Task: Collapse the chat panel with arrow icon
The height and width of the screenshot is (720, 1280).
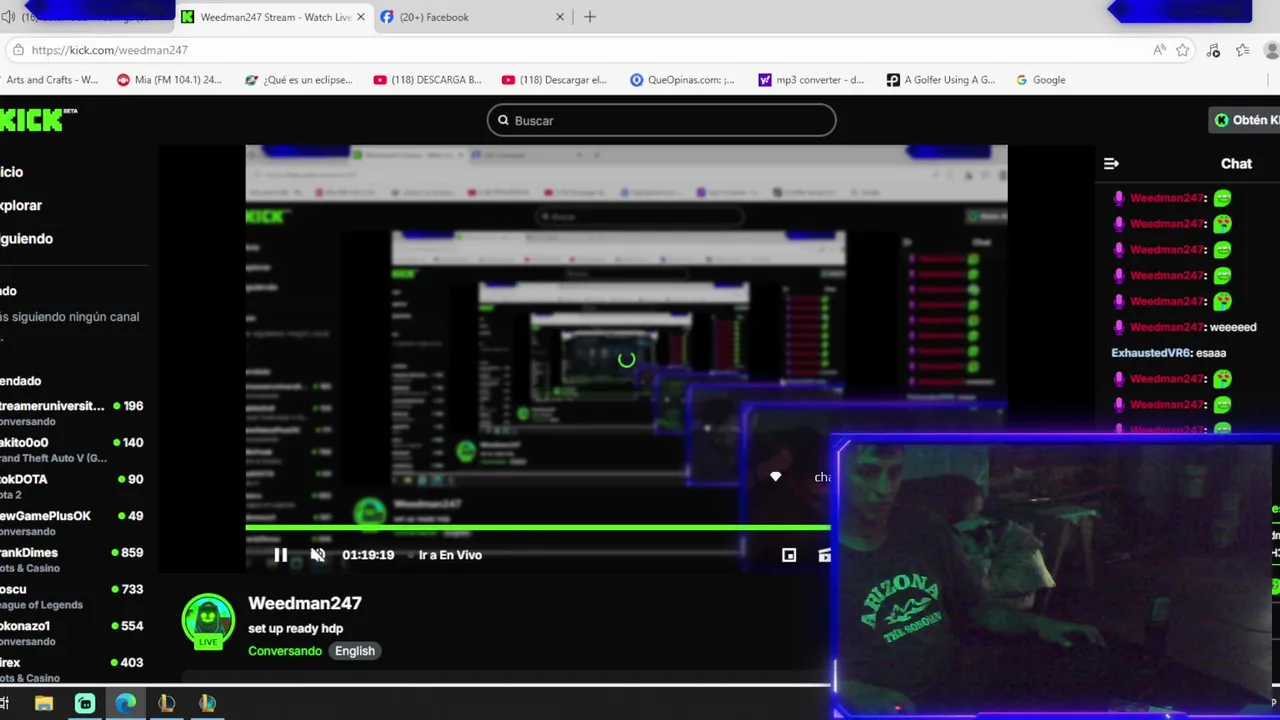Action: coord(1111,163)
